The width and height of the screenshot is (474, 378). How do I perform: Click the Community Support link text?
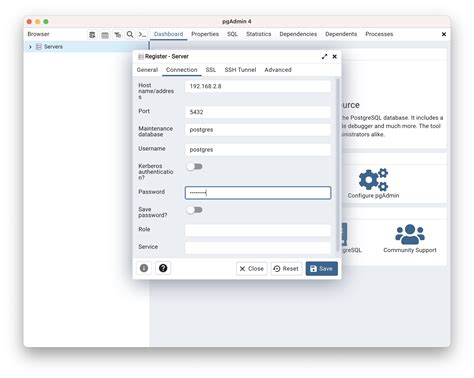coord(410,250)
